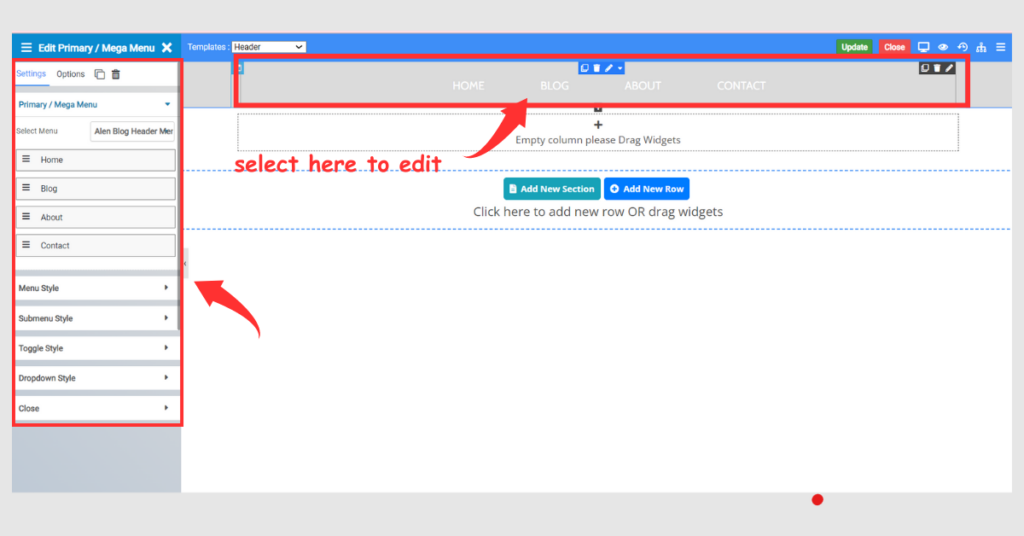Click BLOG in the header menu preview
This screenshot has height=536, width=1024.
pos(554,86)
